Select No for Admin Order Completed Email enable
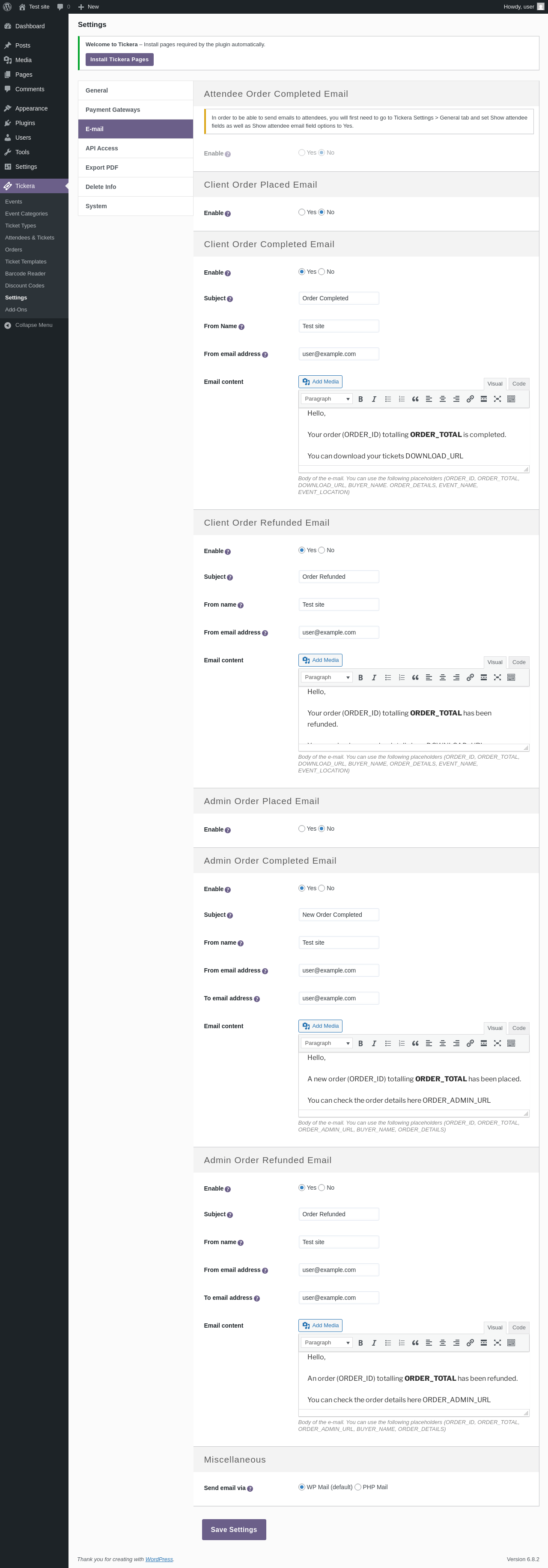The image size is (548, 1568). (322, 888)
